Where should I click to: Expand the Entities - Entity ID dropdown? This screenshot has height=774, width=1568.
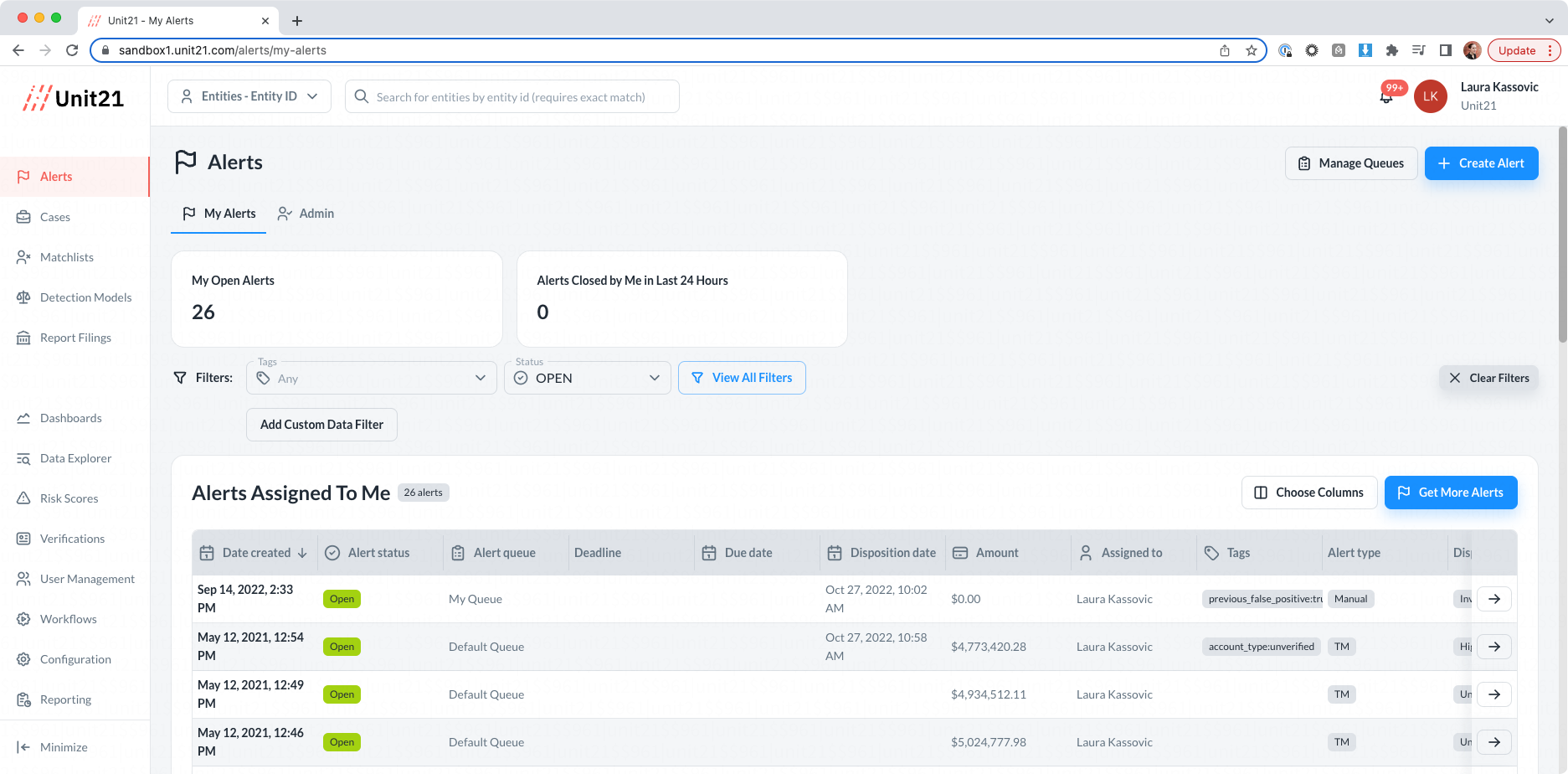(x=249, y=96)
